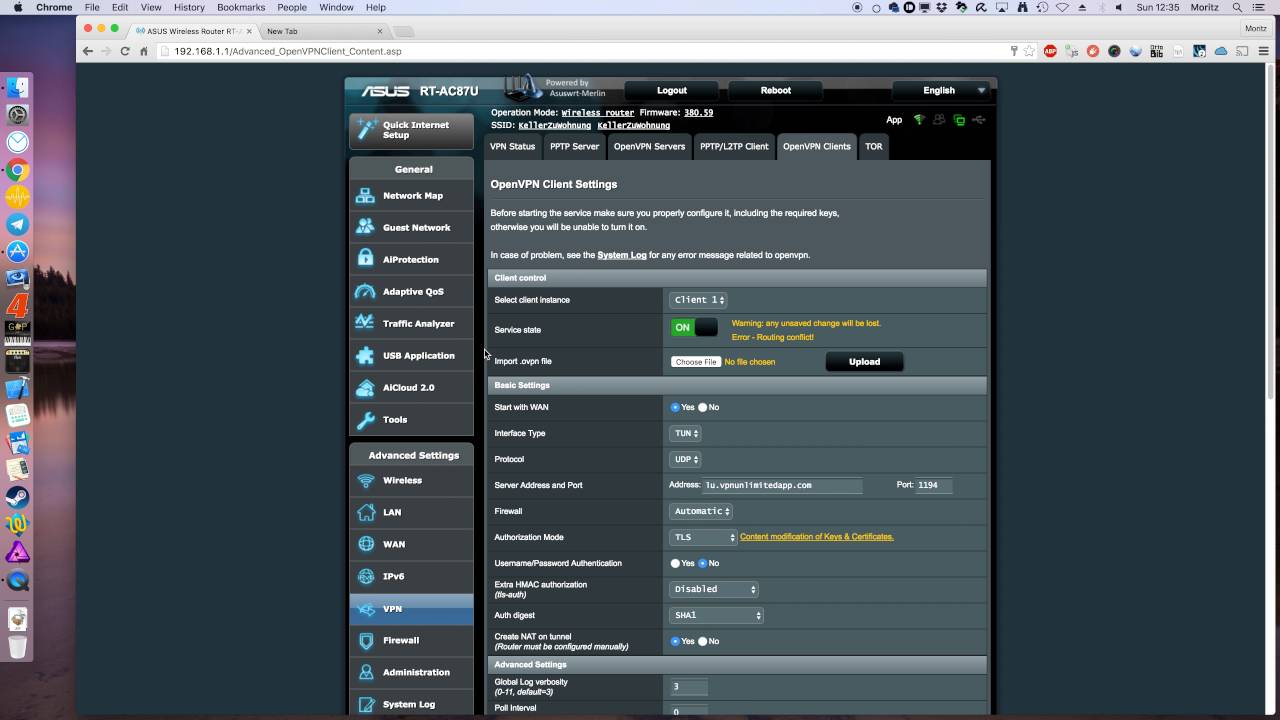Select Yes for Start with WAN

675,407
